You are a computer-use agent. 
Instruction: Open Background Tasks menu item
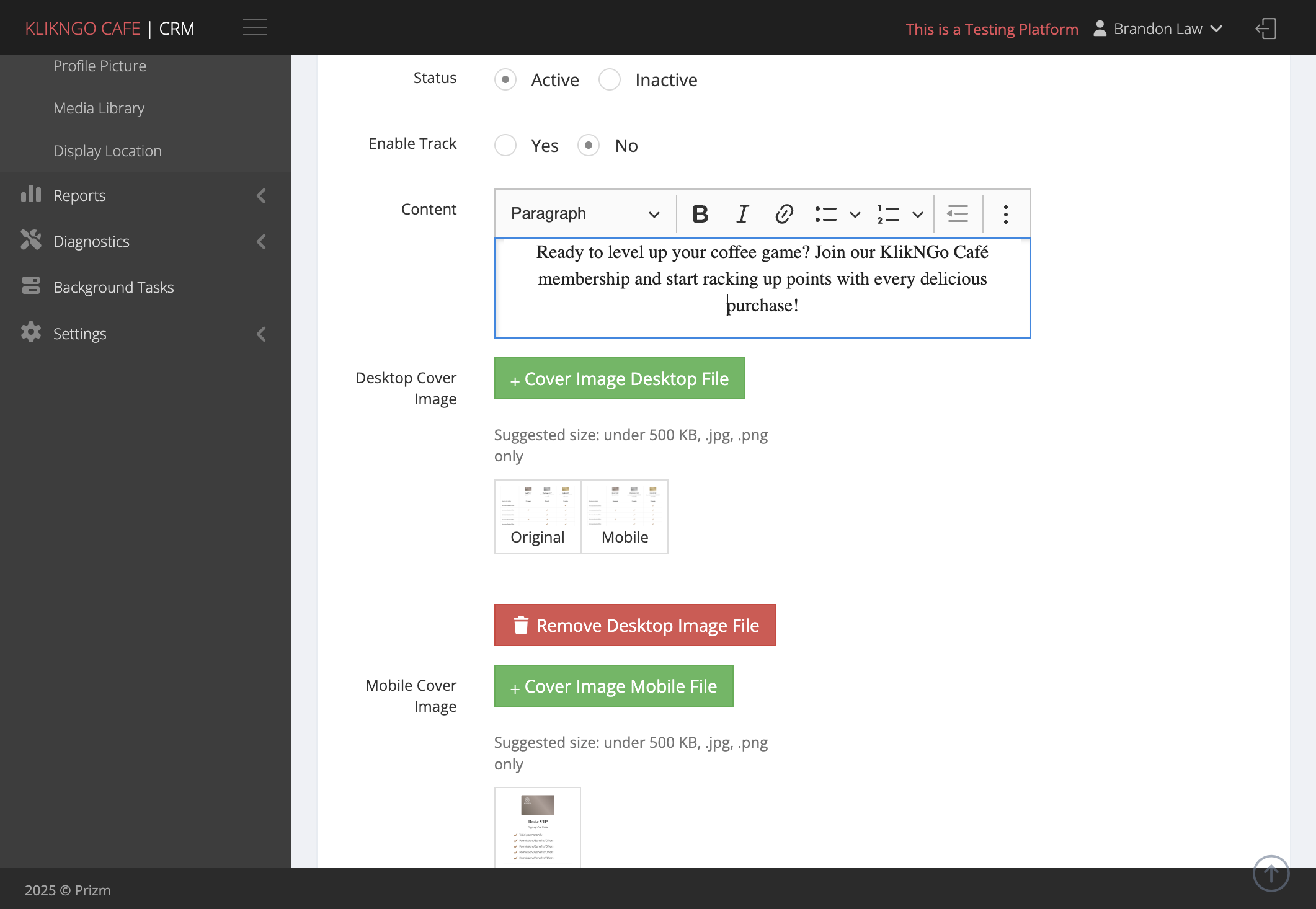(x=113, y=287)
